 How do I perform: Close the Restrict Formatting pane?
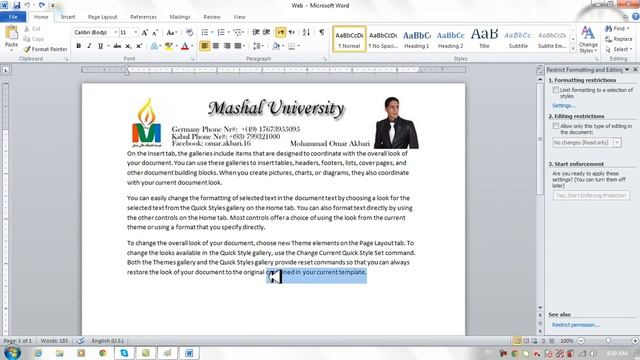(635, 70)
